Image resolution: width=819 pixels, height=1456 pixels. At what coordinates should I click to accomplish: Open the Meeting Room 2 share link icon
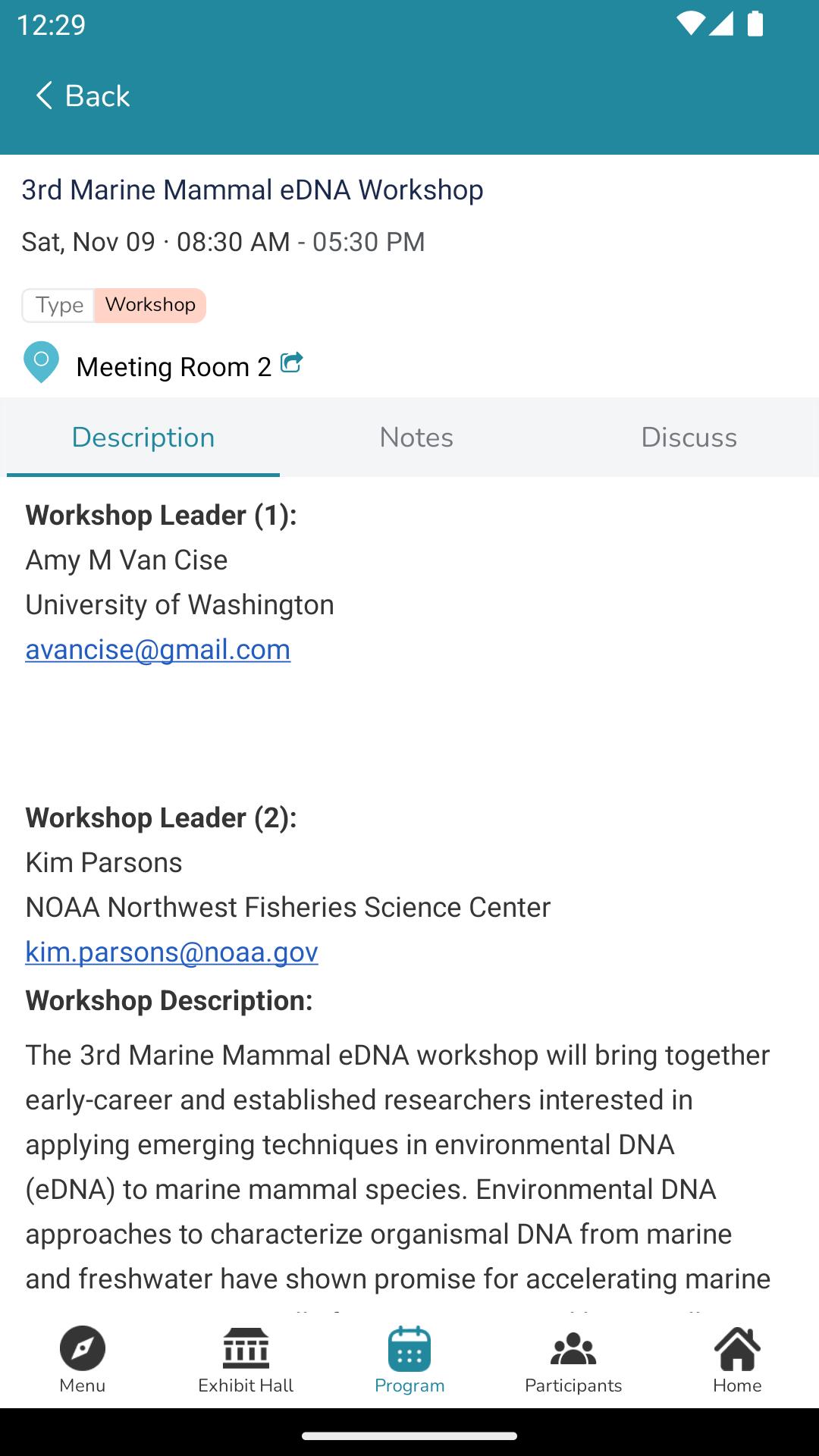(292, 362)
